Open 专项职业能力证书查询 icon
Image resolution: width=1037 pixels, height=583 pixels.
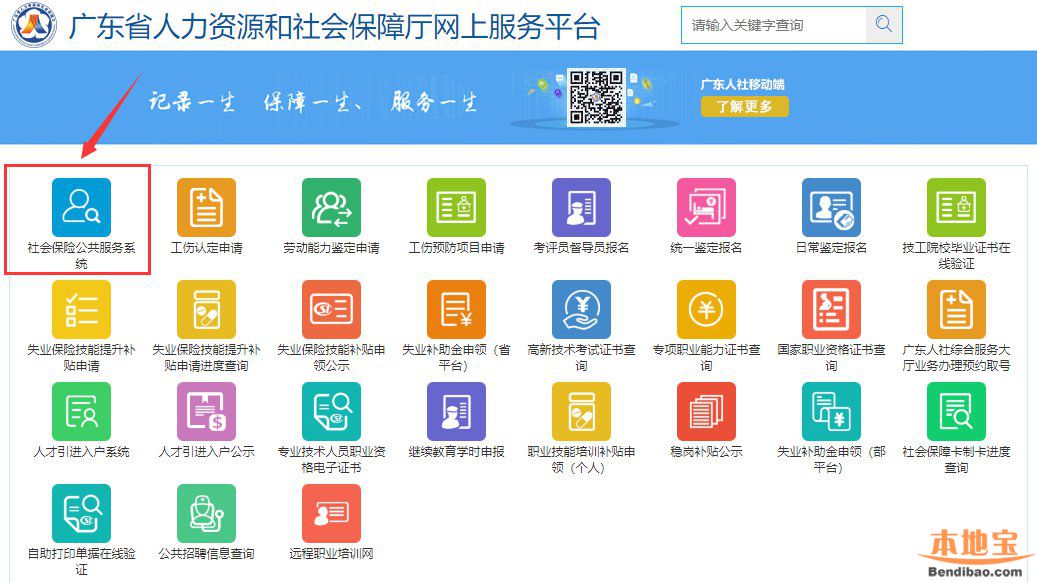tap(706, 310)
